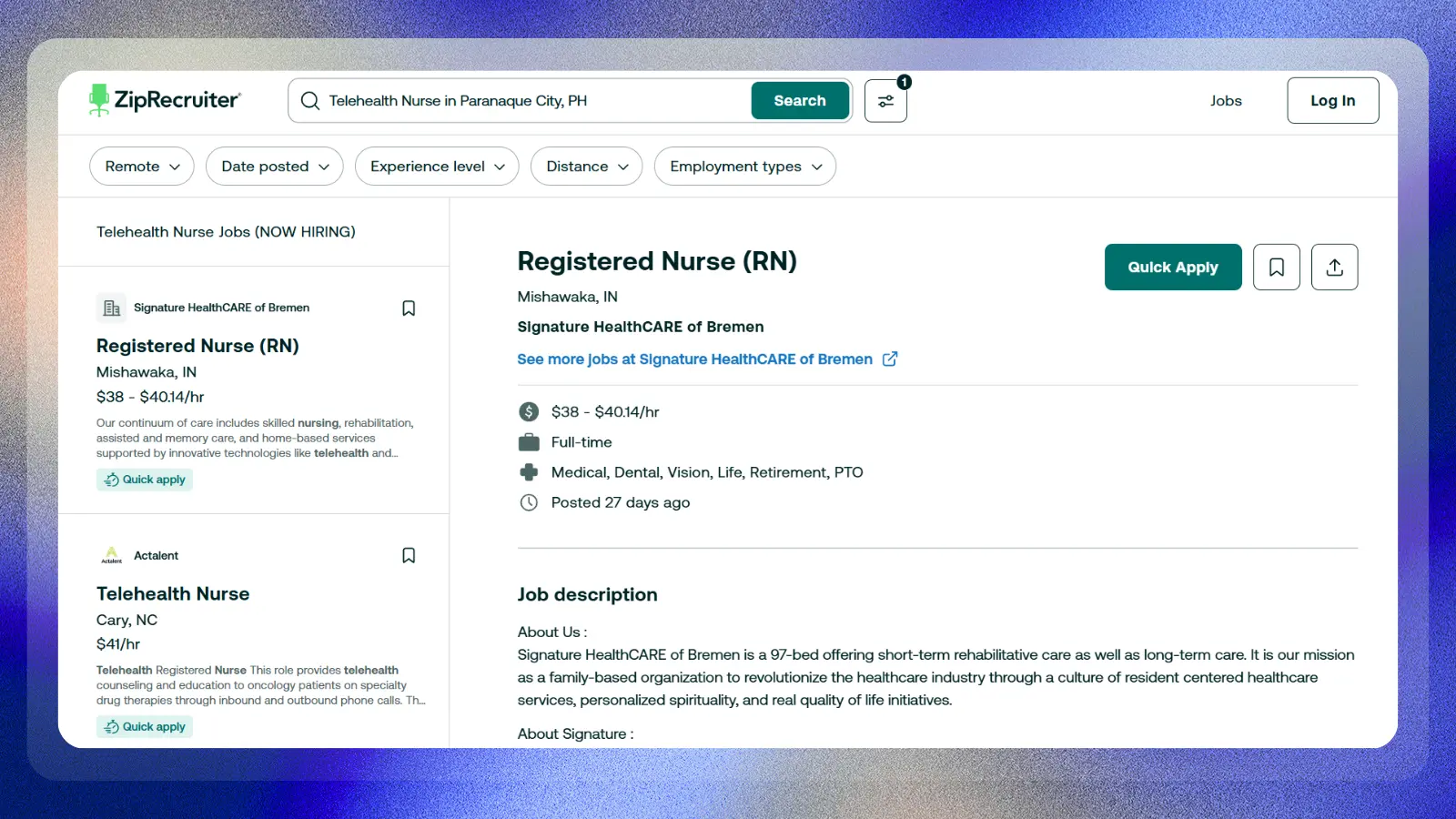Expand the Remote filter dropdown
The height and width of the screenshot is (819, 1456).
click(142, 167)
